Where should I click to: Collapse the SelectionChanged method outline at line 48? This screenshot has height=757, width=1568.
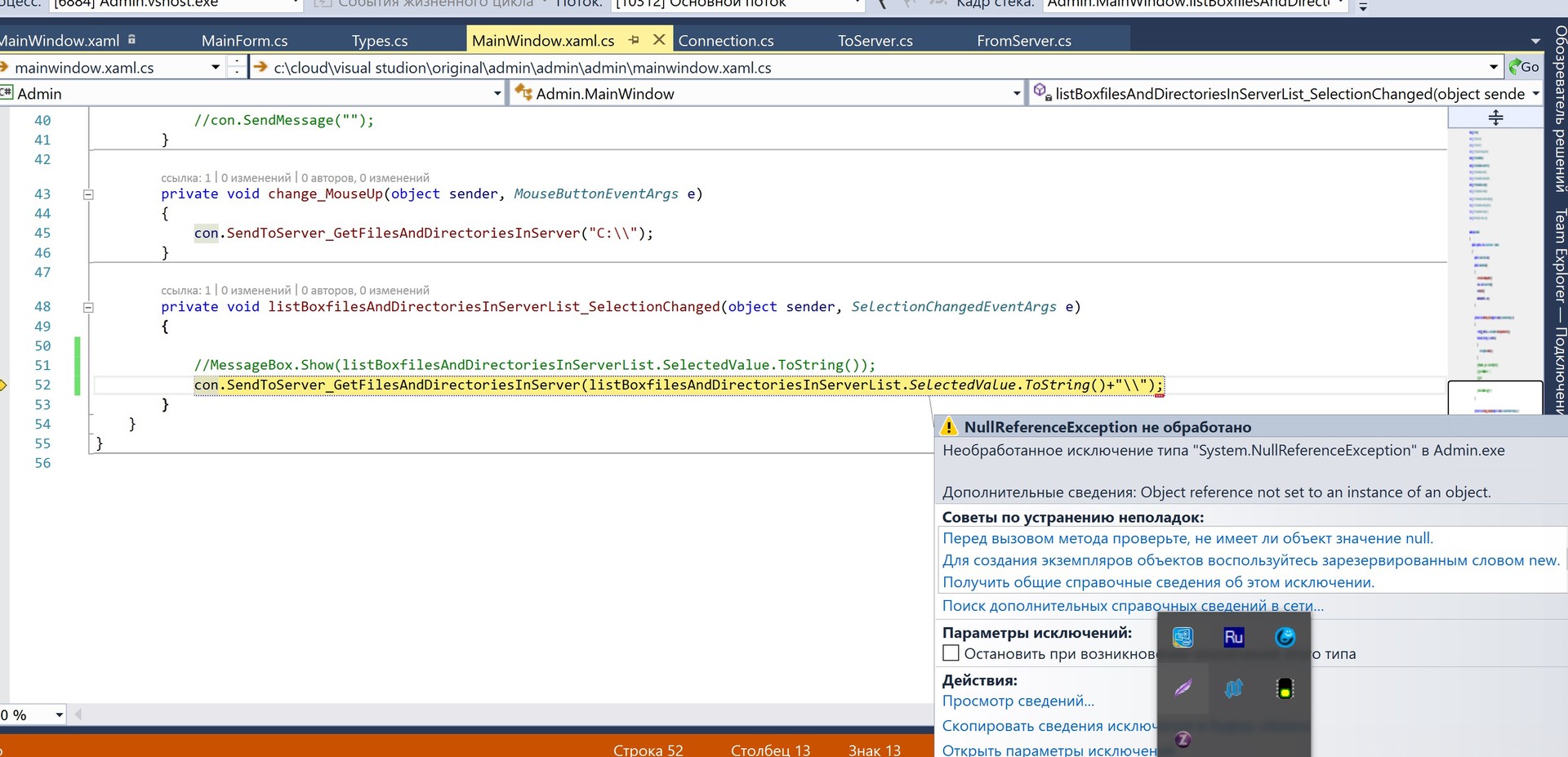pyautogui.click(x=88, y=307)
